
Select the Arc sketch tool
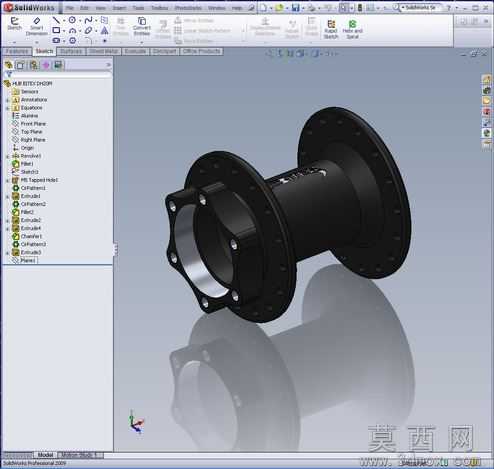click(72, 31)
